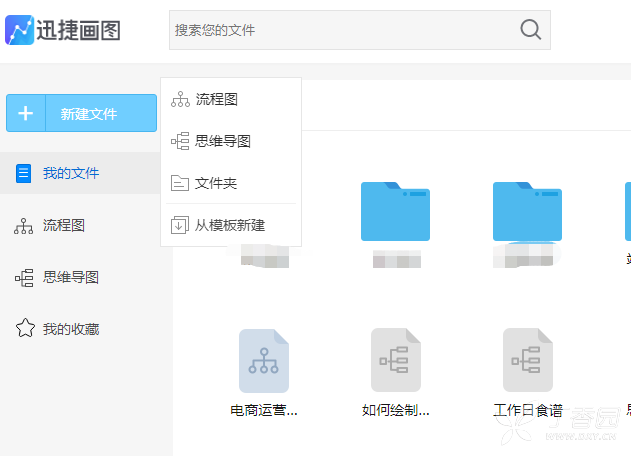Click the sidebar 思维导图 icon
Screen dimensions: 631x456
(24, 278)
